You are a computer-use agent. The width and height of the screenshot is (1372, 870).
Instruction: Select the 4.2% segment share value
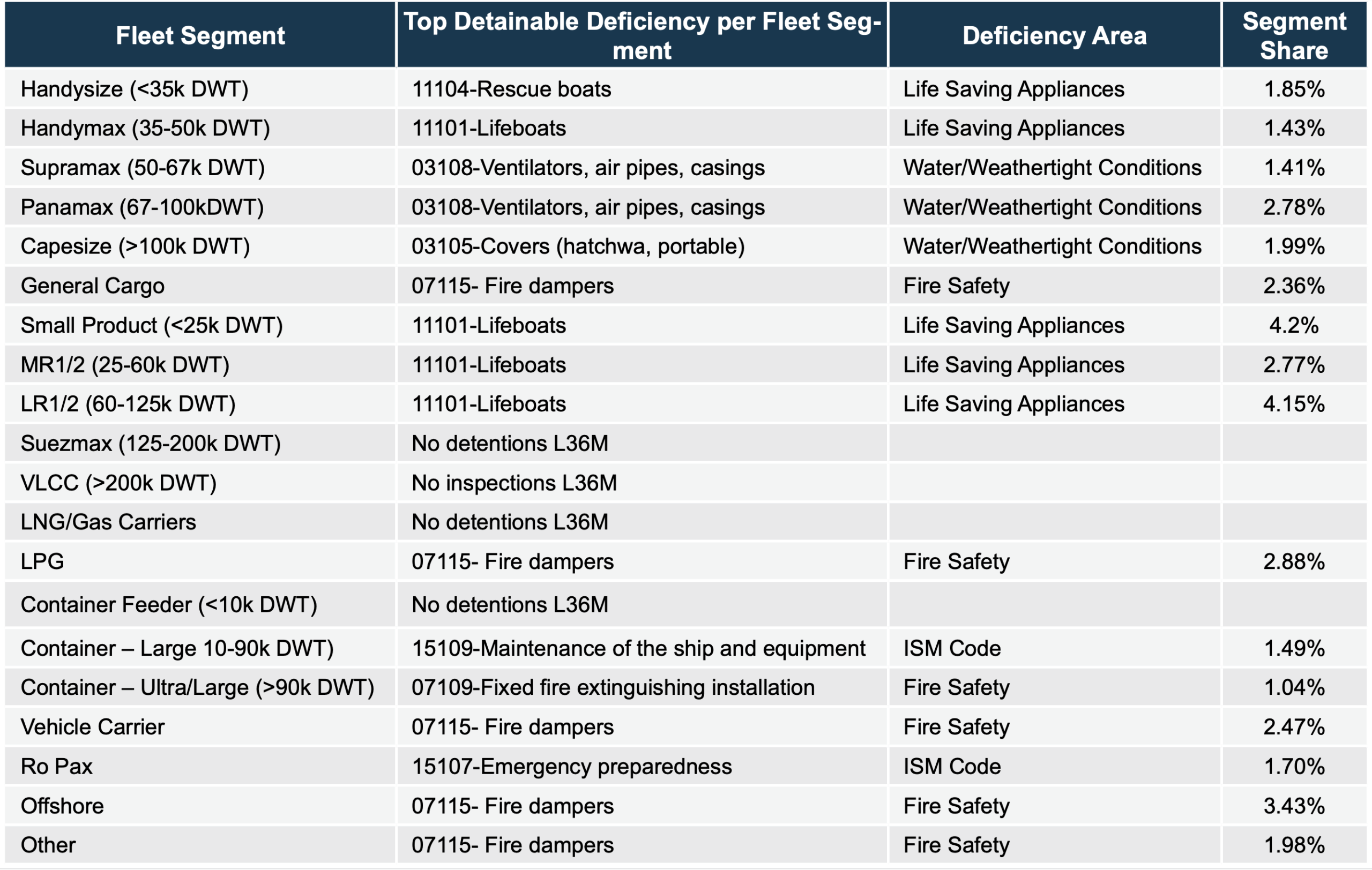tap(1293, 325)
